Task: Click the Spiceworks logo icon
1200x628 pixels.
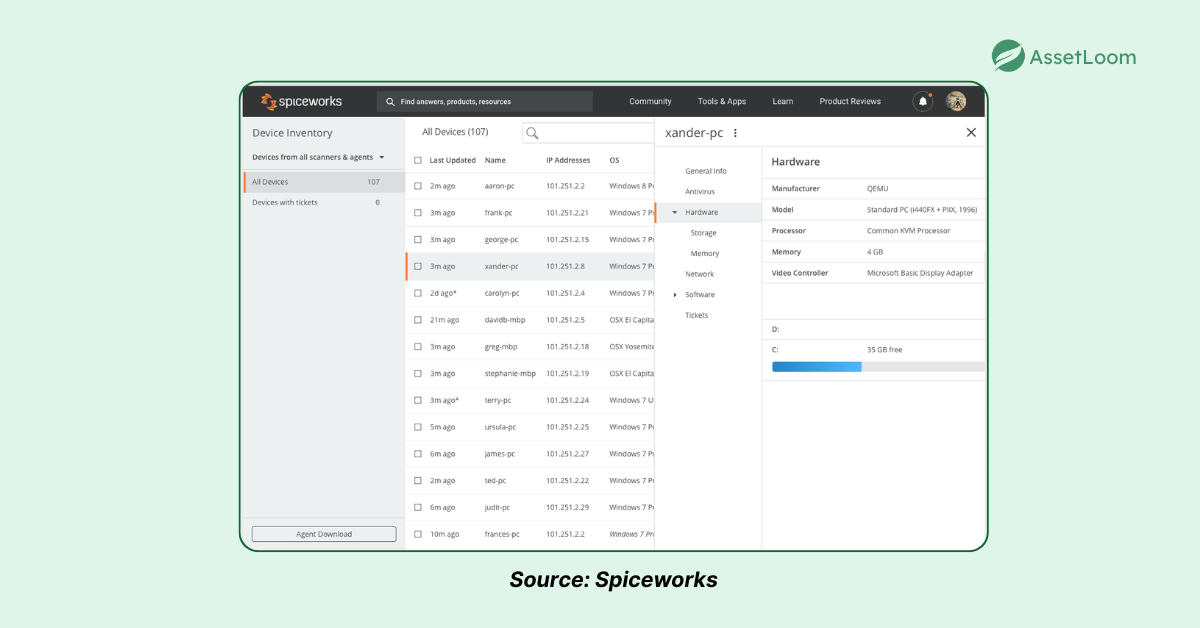Action: [269, 101]
